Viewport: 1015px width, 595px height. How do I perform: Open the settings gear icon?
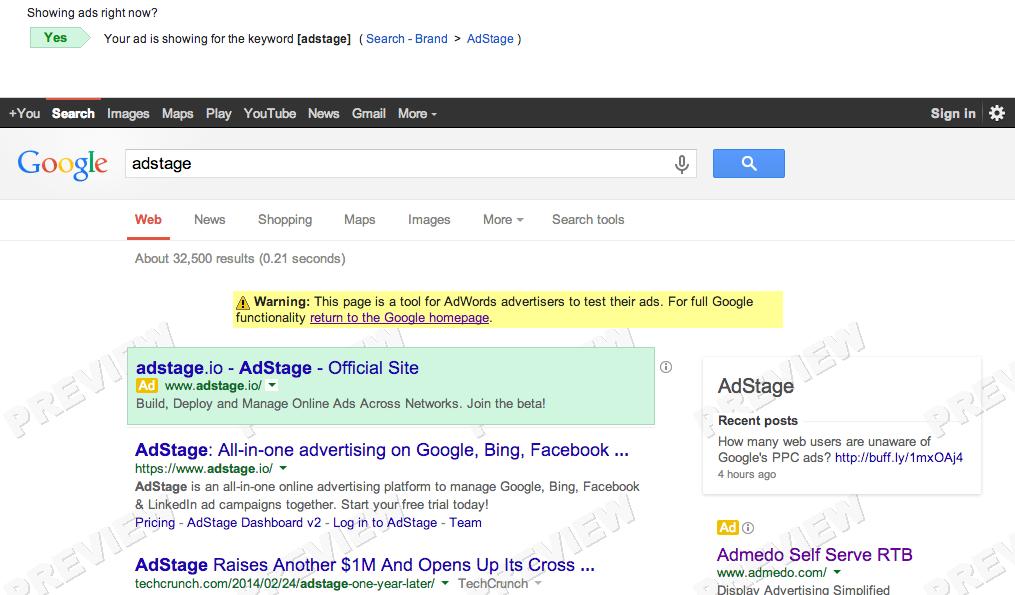(x=996, y=113)
